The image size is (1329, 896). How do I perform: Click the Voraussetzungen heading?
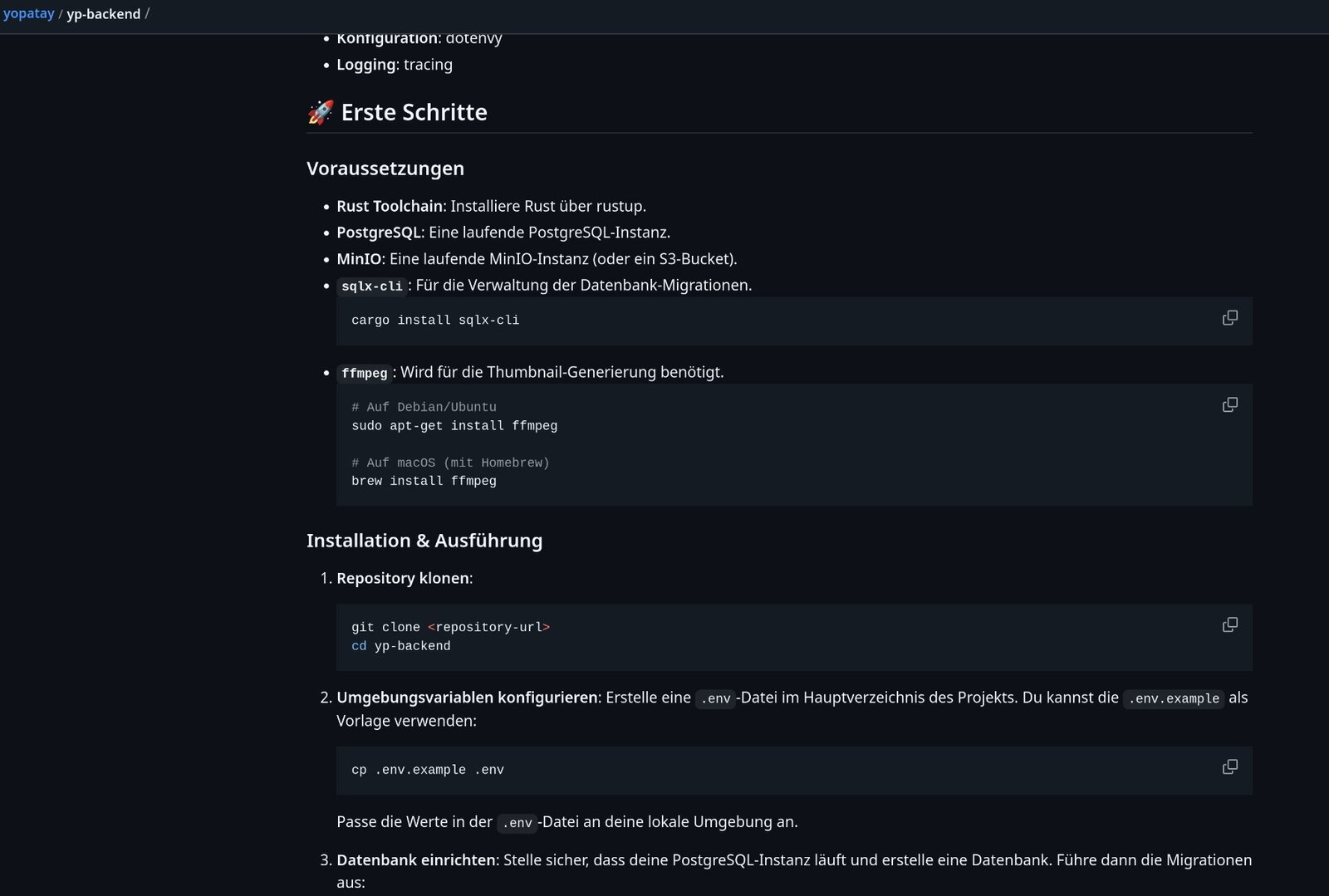(x=385, y=169)
